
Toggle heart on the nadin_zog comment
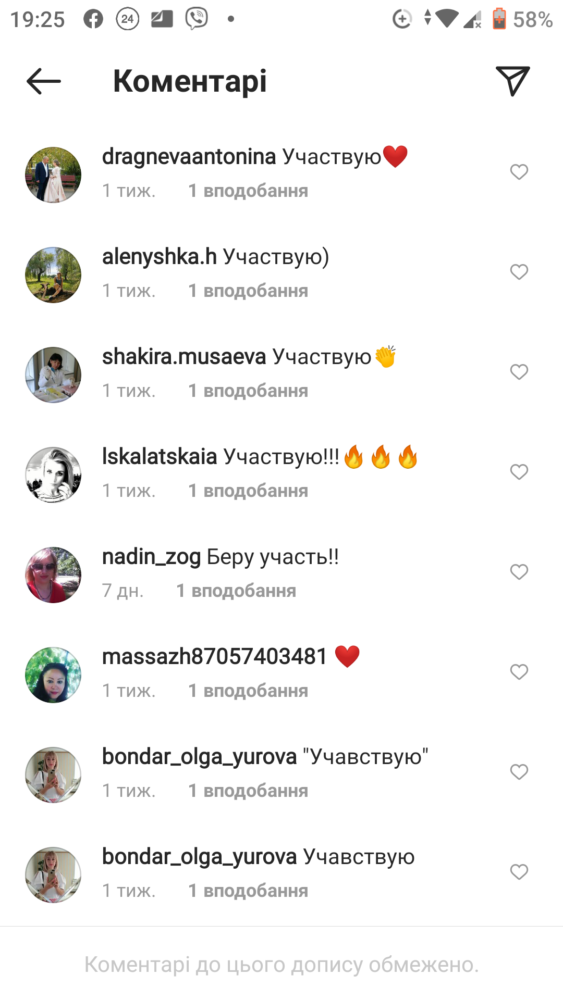[519, 571]
